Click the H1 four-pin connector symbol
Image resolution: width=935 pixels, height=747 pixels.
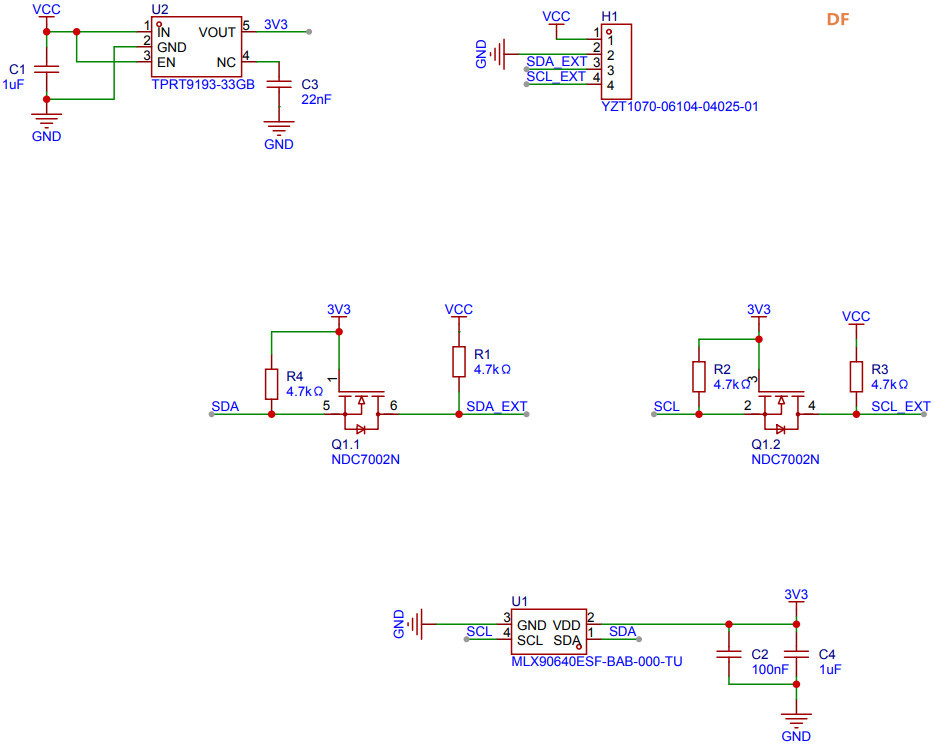[x=613, y=62]
